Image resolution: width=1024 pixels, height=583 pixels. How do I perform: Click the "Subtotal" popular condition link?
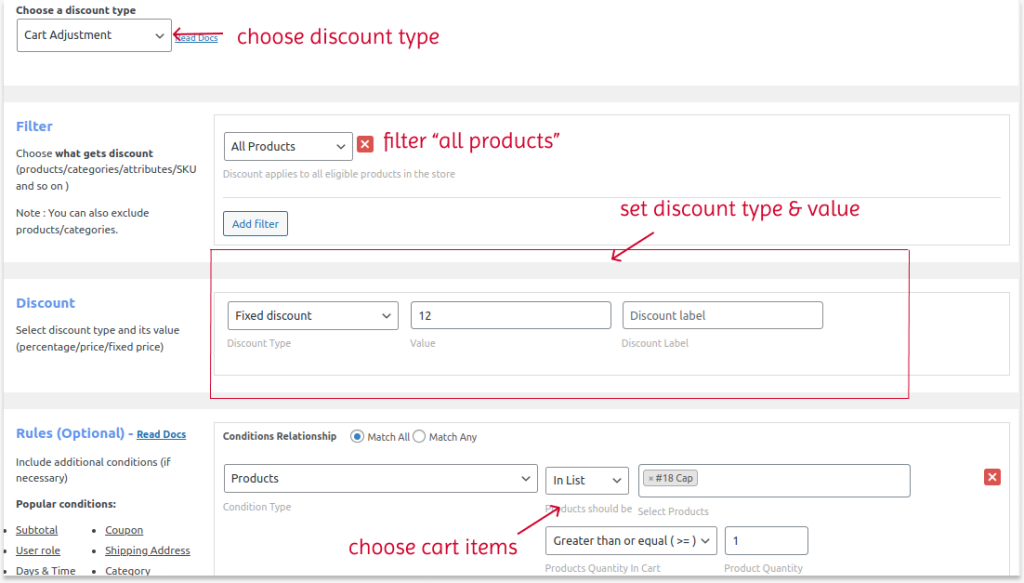point(36,530)
